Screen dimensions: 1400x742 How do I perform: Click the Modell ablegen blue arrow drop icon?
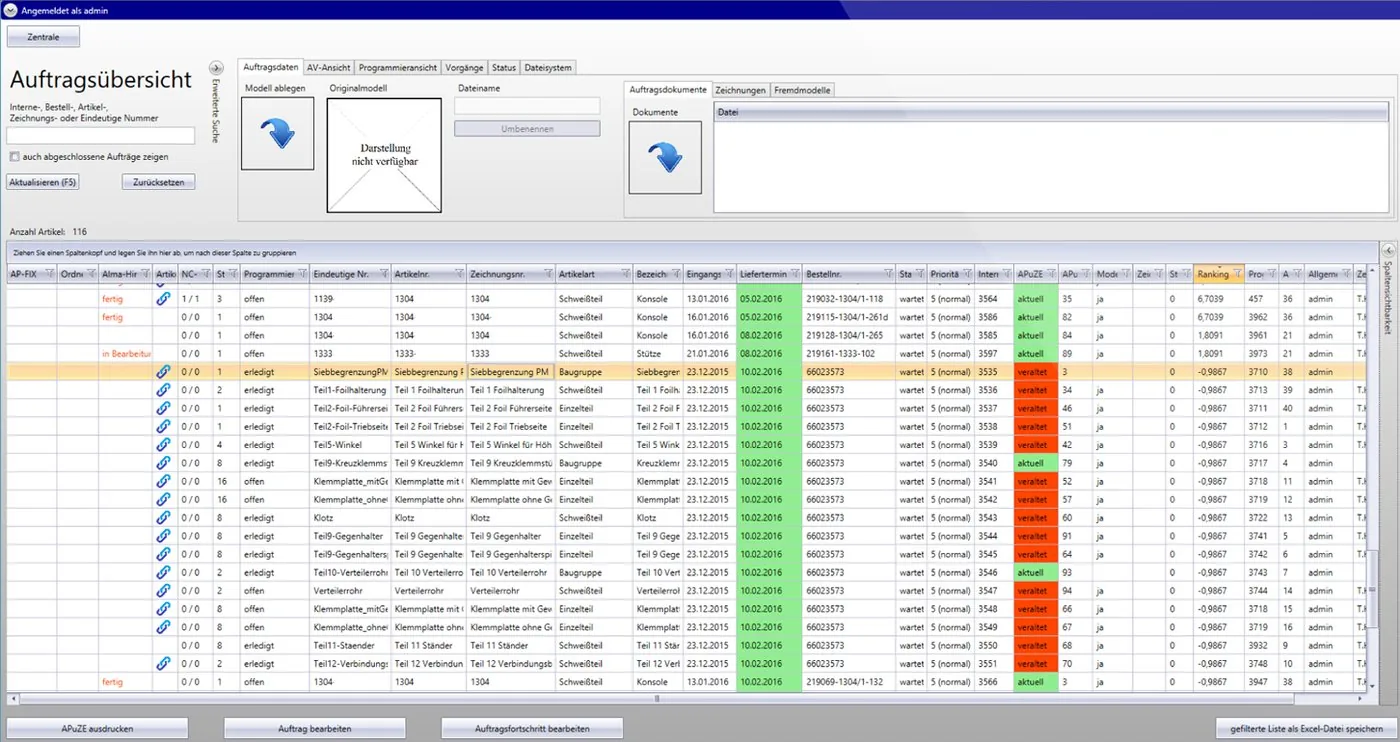click(x=278, y=134)
